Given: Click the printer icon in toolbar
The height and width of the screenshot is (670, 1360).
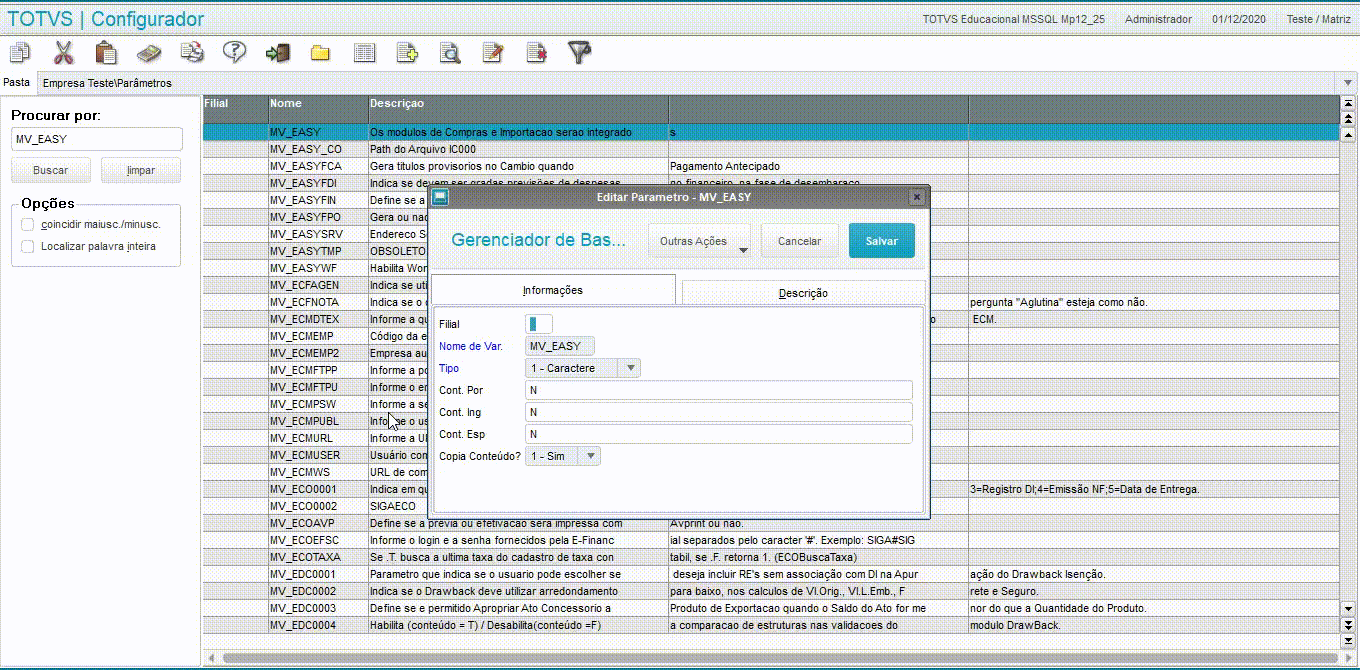Looking at the screenshot, I should pyautogui.click(x=192, y=52).
